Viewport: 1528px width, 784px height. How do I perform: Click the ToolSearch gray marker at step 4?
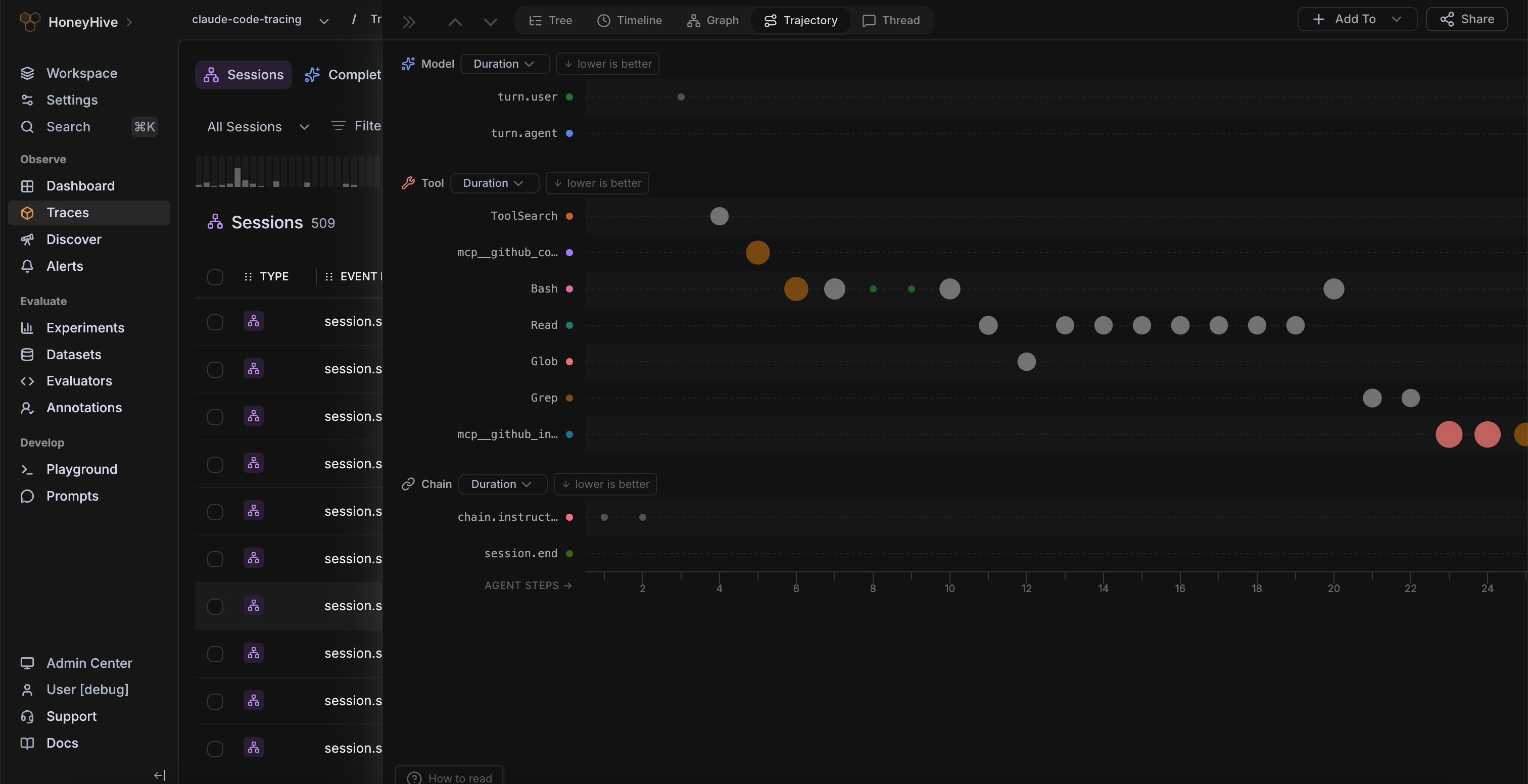[719, 216]
